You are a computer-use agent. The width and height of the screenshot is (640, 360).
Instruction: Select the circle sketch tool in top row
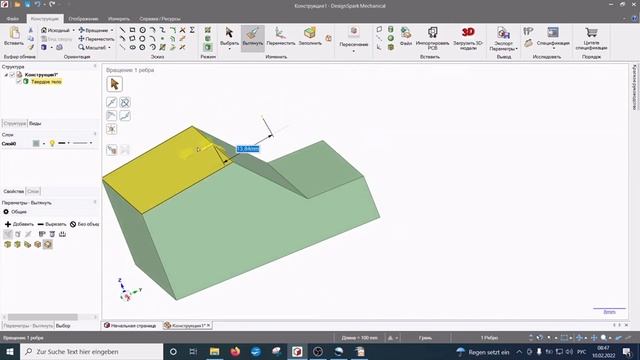click(142, 30)
